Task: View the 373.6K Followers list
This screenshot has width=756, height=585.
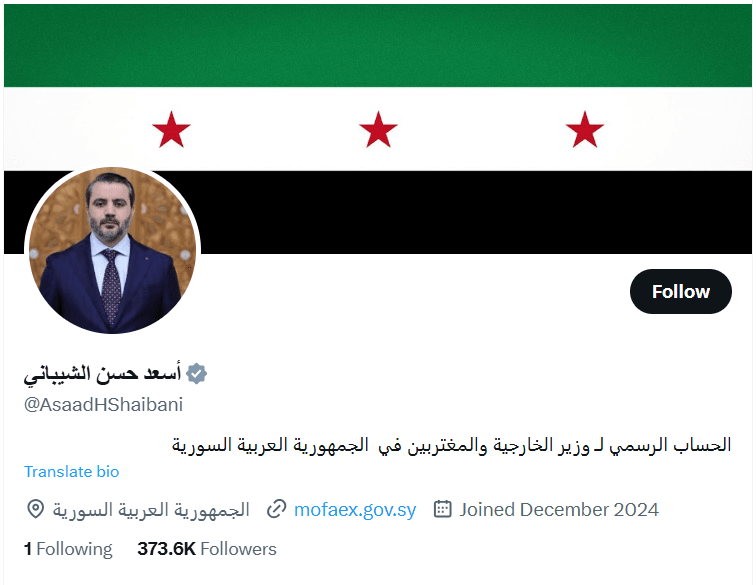Action: coord(207,549)
